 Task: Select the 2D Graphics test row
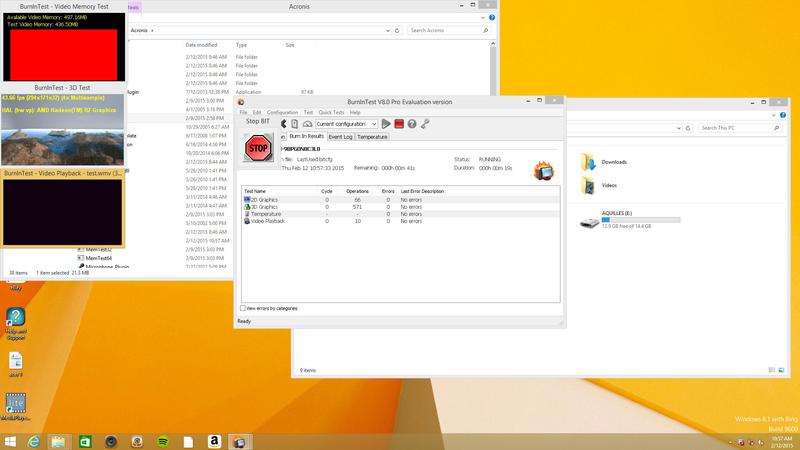(401, 199)
